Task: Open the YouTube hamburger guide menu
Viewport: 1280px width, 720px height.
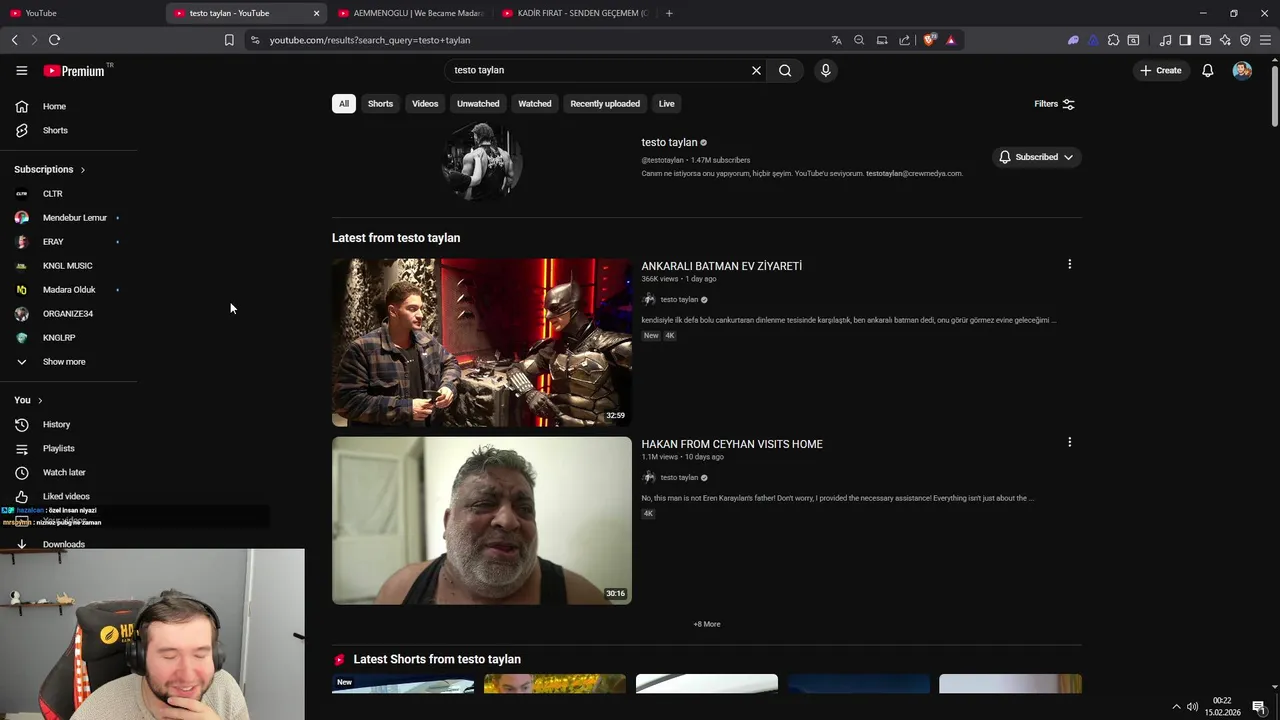Action: (21, 70)
